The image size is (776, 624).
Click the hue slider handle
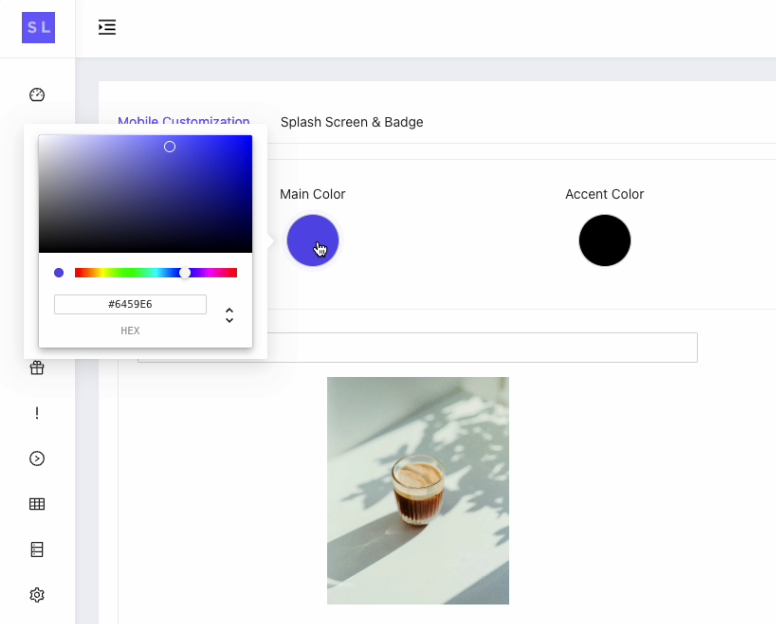[185, 273]
